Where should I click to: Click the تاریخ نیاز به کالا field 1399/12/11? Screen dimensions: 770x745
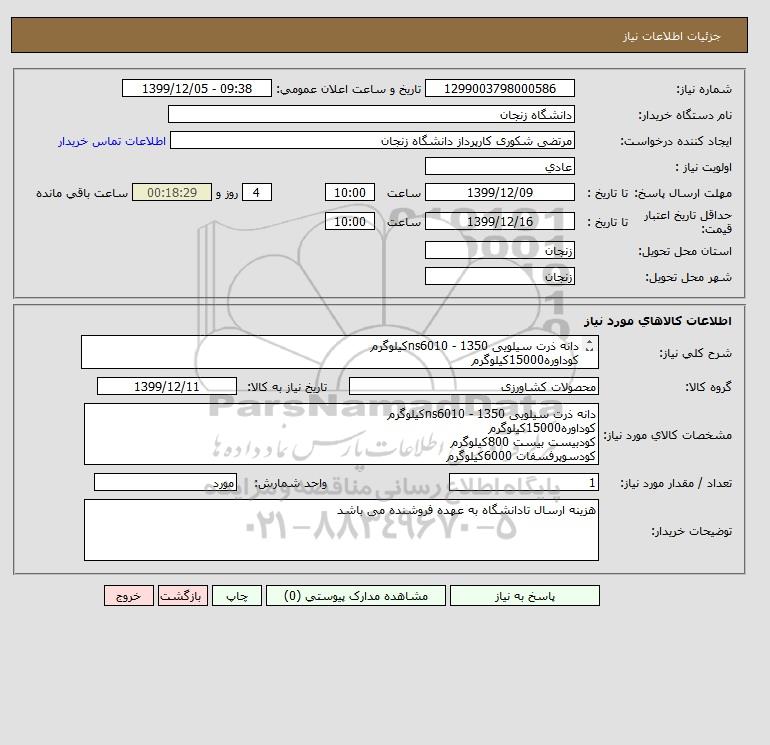pyautogui.click(x=167, y=386)
